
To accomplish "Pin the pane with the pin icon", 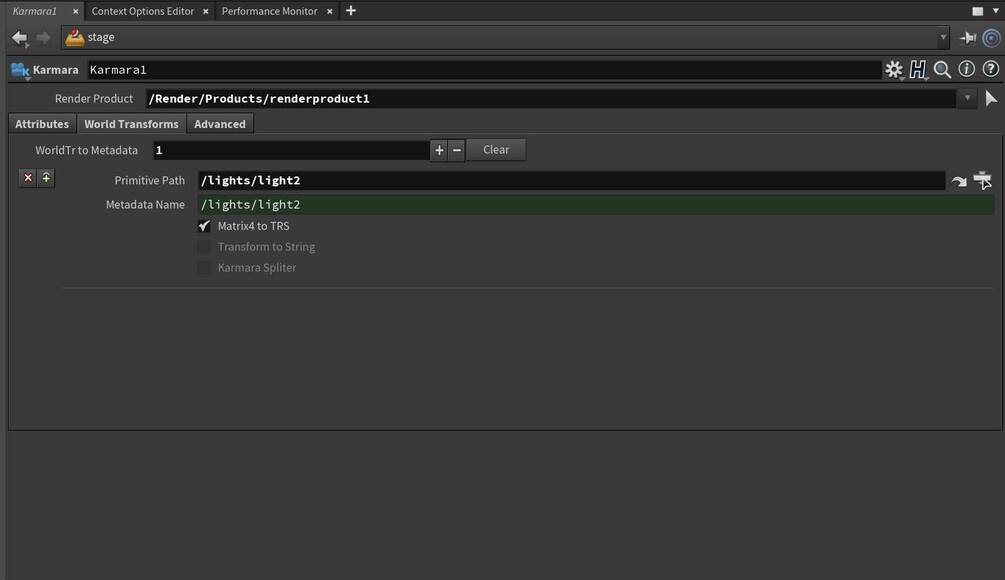I will coord(968,38).
